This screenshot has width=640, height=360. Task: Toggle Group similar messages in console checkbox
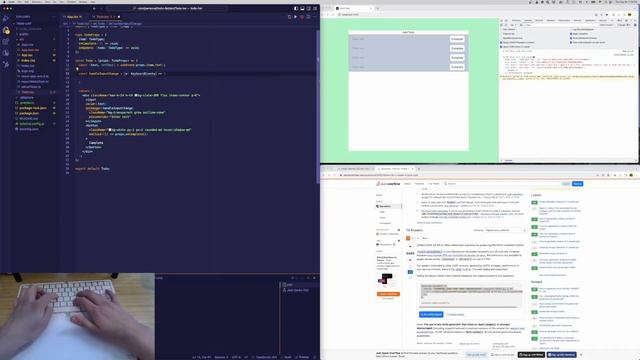tap(502, 42)
